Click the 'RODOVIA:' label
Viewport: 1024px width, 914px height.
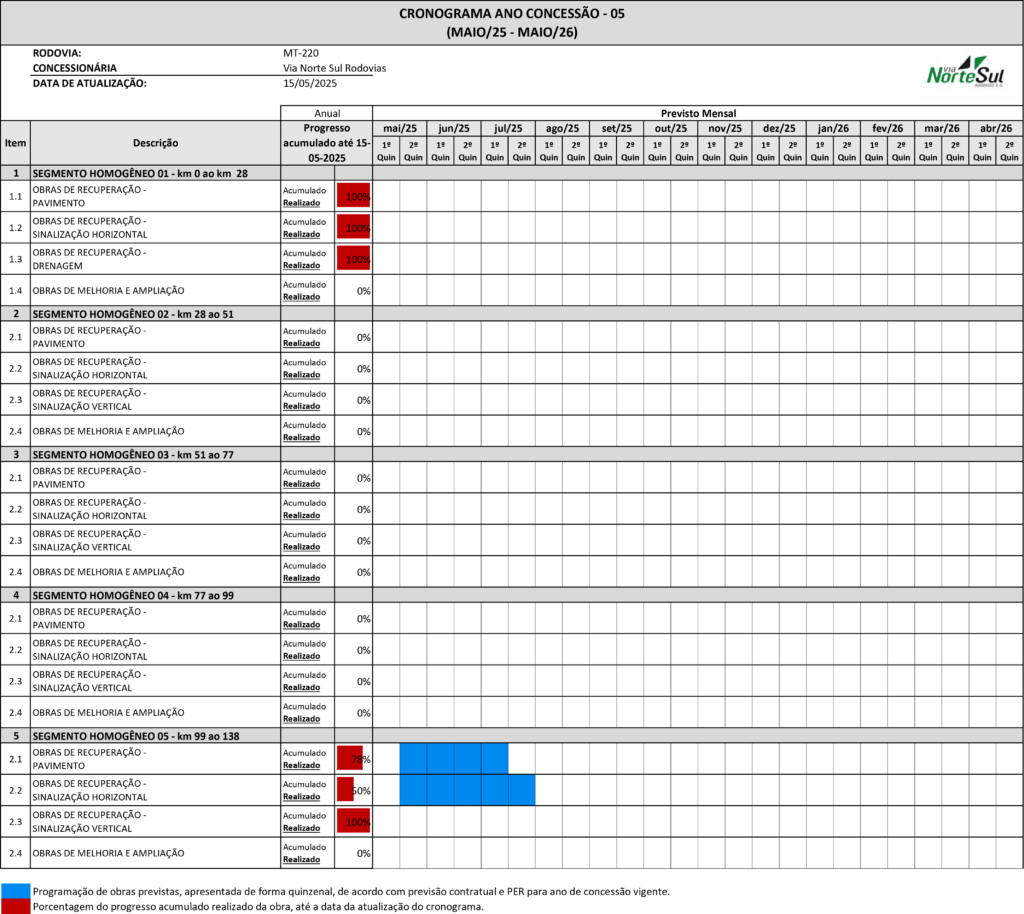click(x=57, y=53)
